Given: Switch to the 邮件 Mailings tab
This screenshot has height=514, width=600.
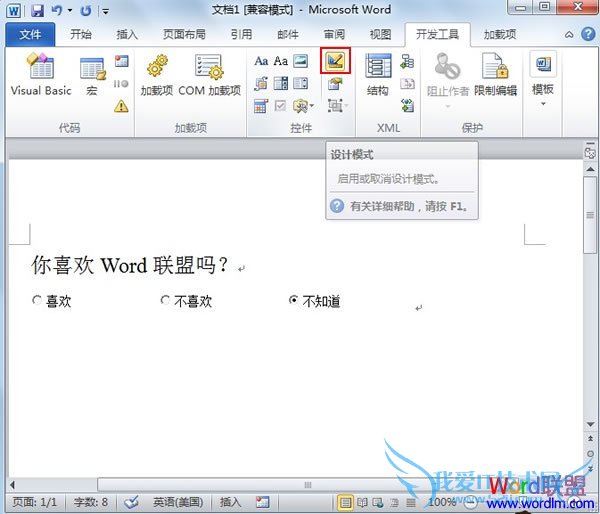Looking at the screenshot, I should 288,34.
